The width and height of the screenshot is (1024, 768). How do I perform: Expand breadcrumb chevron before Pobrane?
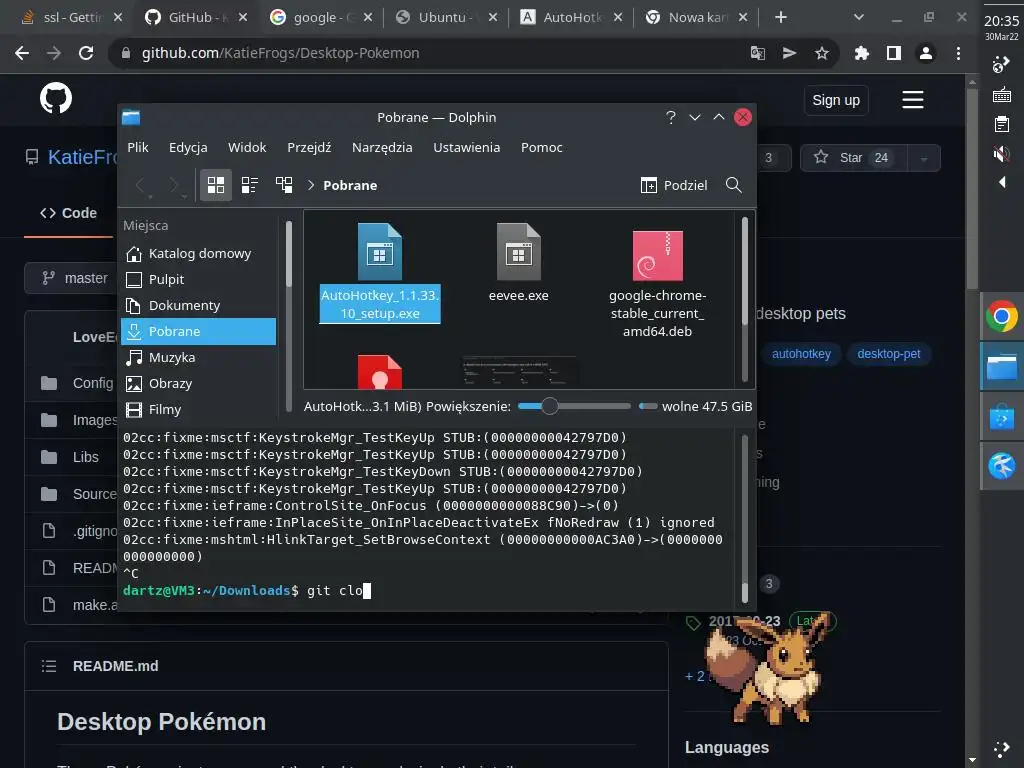click(311, 185)
